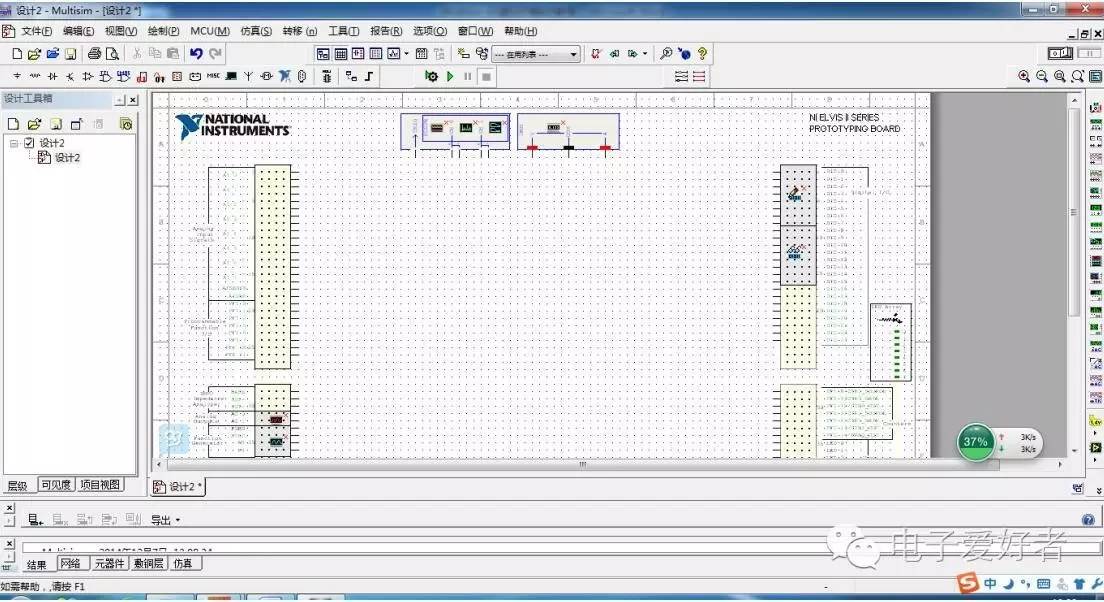Toggle the Pause simulation button
This screenshot has width=1104, height=602.
point(466,76)
